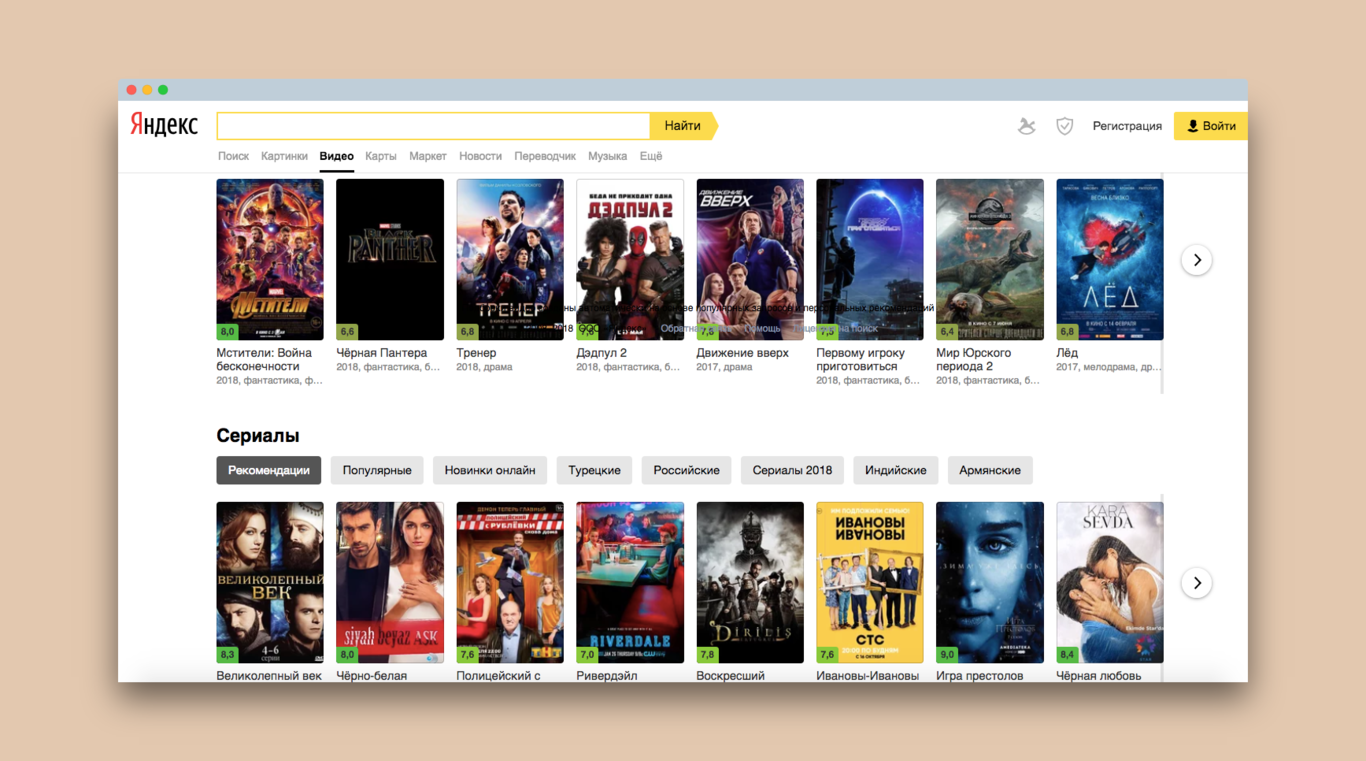The height and width of the screenshot is (761, 1366).
Task: Click the search input field
Action: pos(433,126)
